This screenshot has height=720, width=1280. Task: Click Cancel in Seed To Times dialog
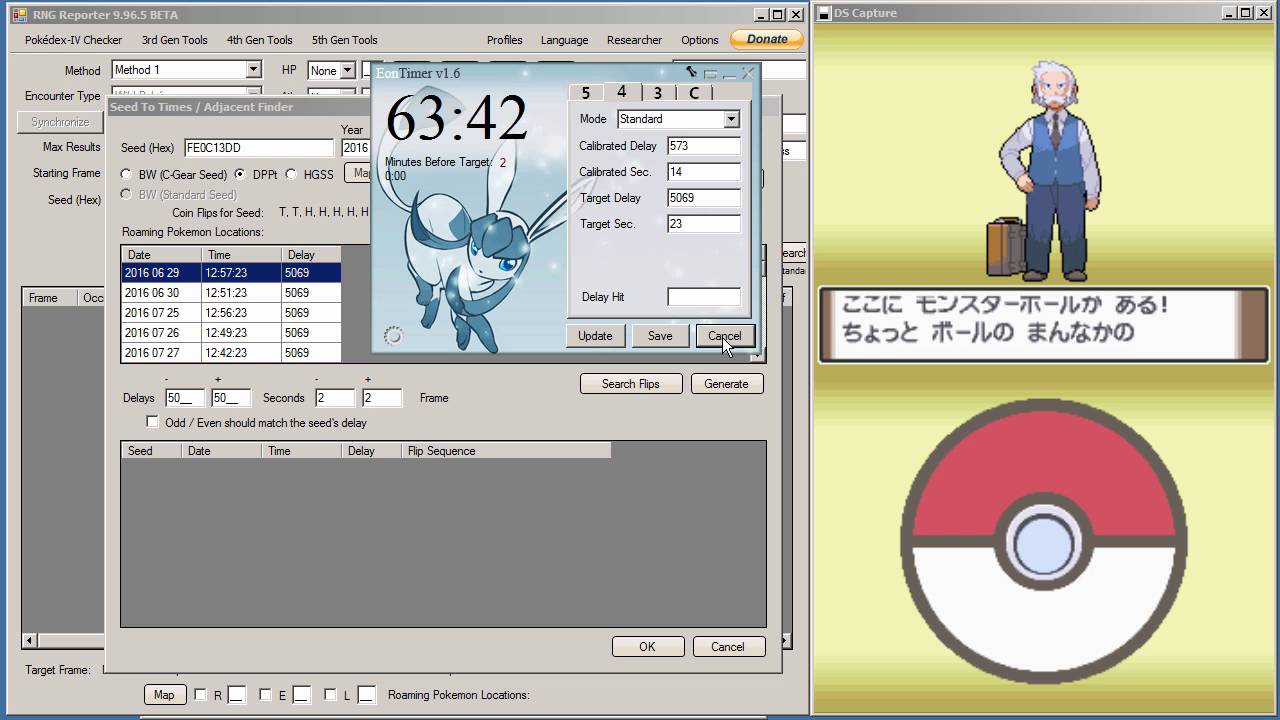728,647
